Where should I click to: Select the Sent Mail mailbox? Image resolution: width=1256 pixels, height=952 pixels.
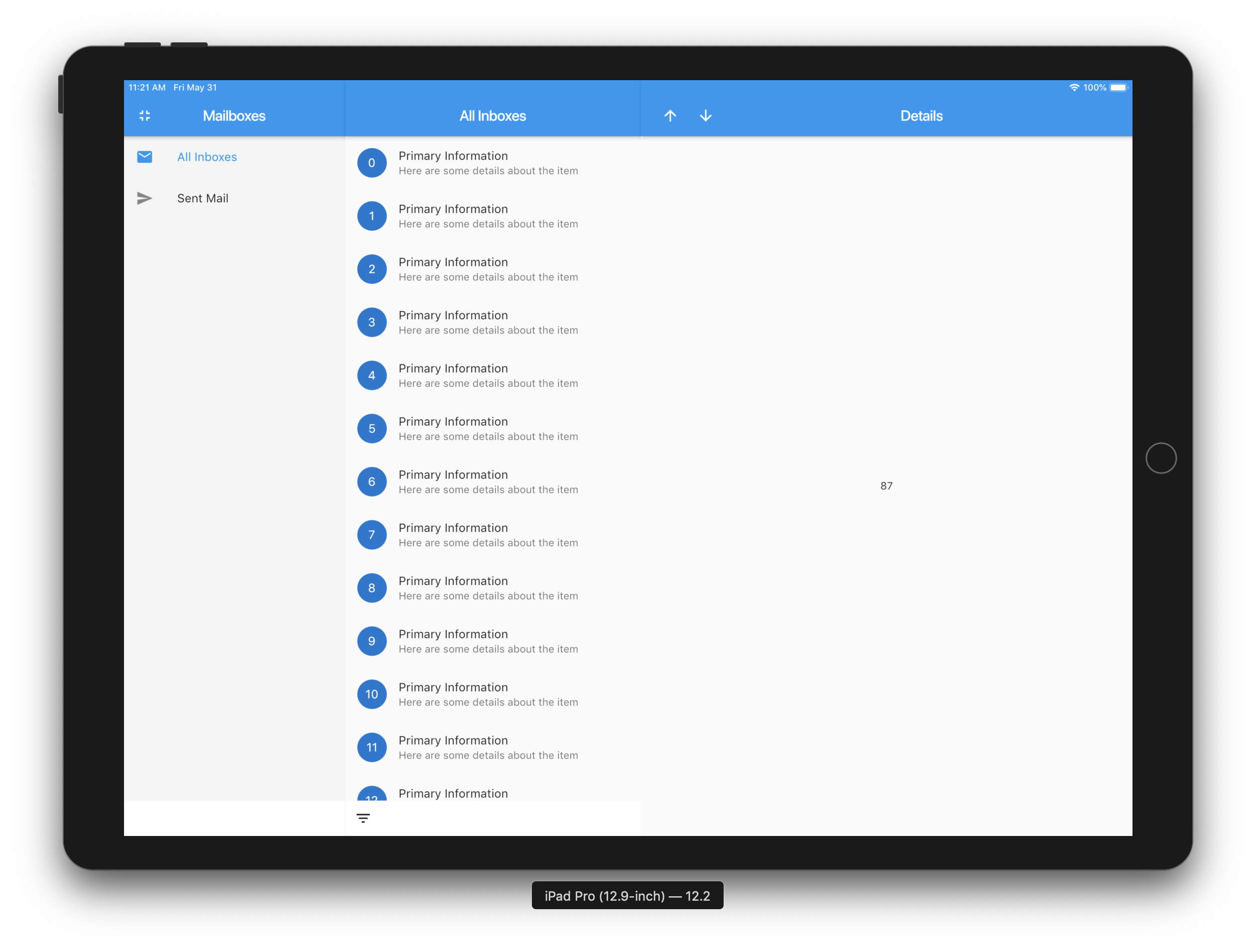click(235, 198)
